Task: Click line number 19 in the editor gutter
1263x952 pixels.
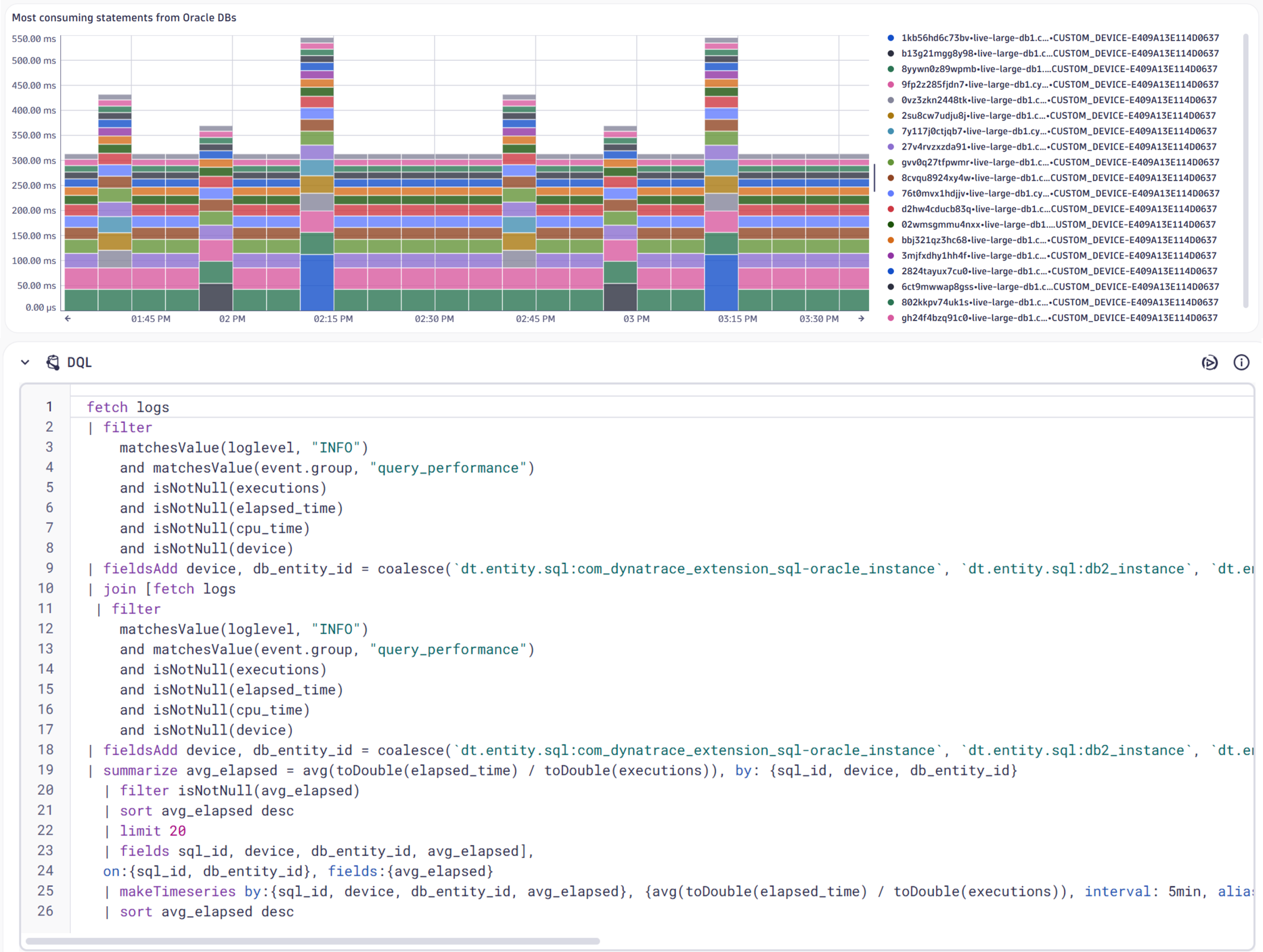Action: point(46,770)
